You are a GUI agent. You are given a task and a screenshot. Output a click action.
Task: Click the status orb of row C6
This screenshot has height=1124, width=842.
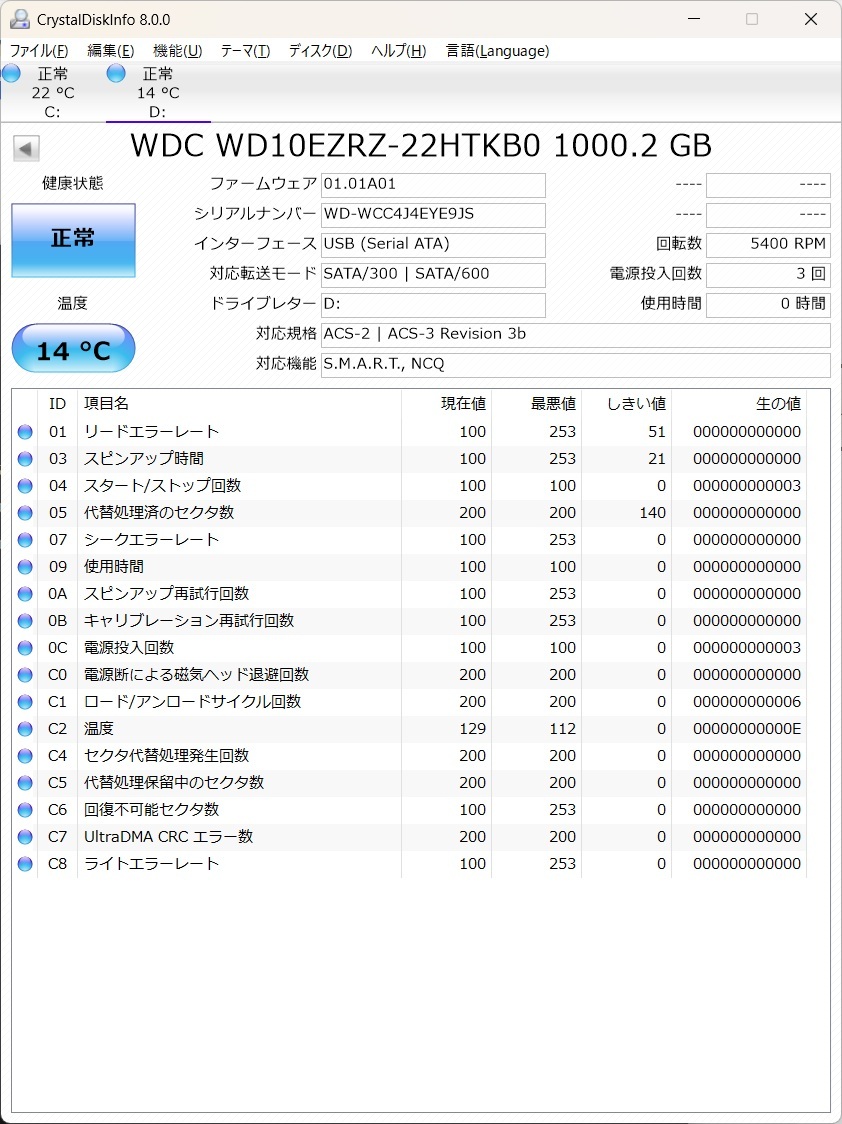click(25, 810)
